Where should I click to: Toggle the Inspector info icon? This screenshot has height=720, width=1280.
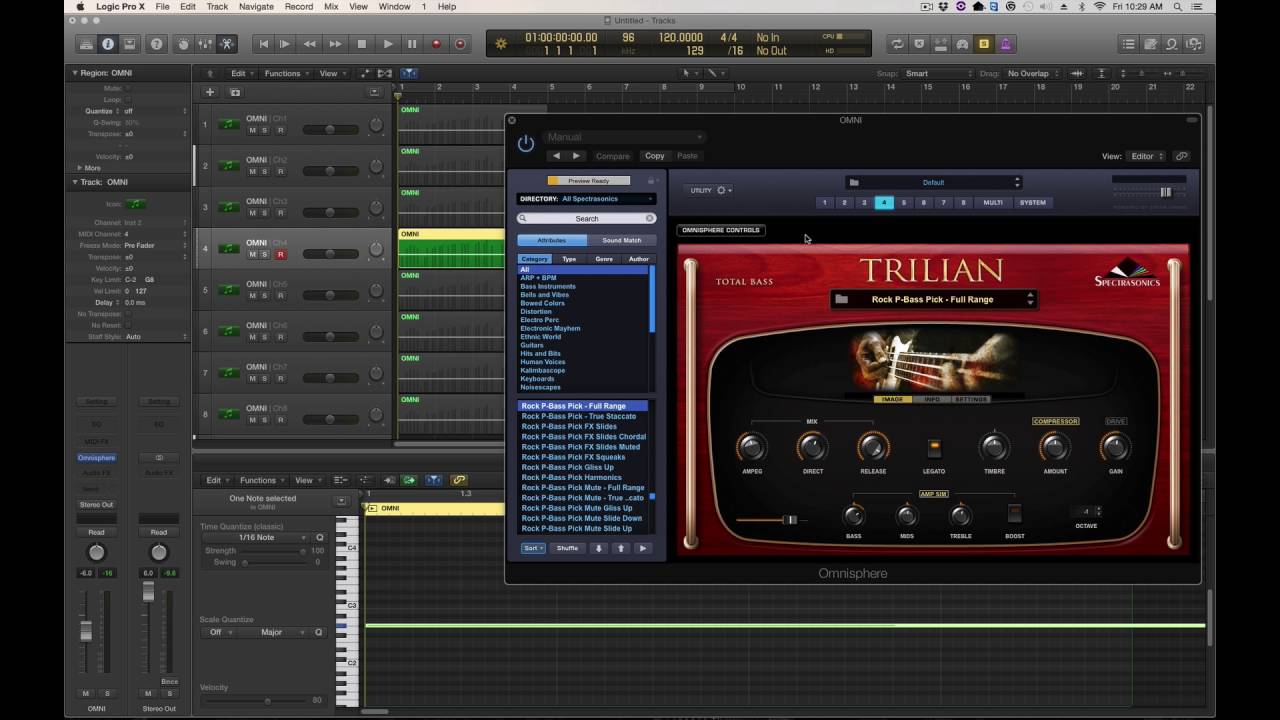pos(108,44)
